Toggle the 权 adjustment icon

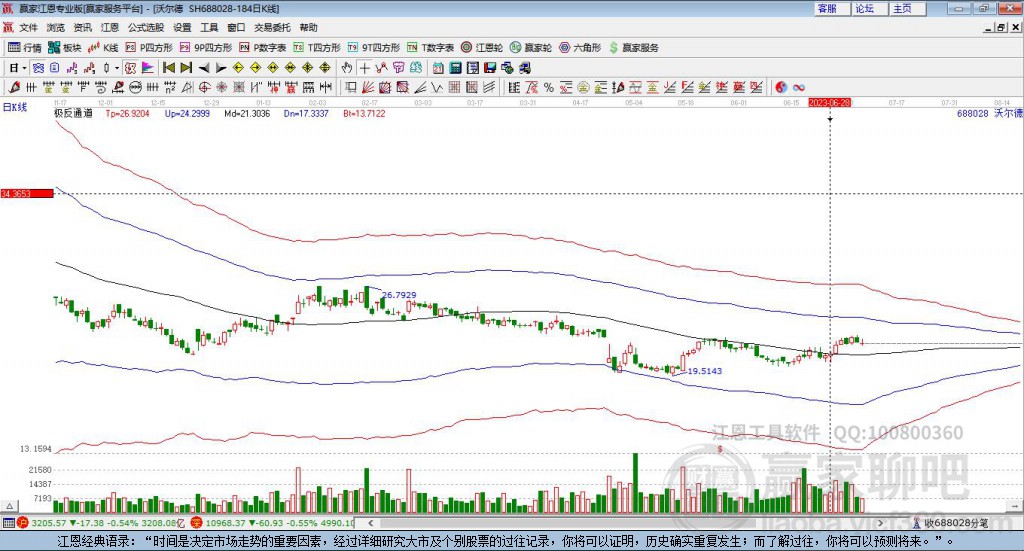pyautogui.click(x=130, y=68)
